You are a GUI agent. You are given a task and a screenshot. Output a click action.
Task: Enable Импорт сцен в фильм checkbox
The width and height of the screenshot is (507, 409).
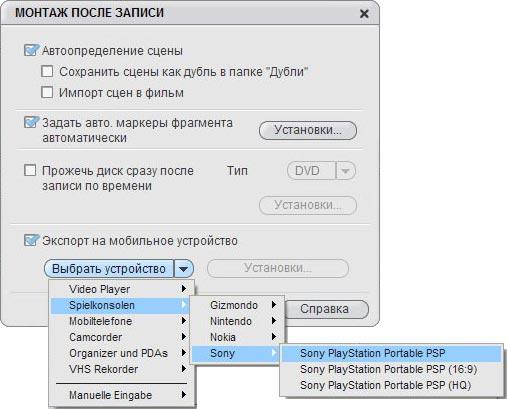coord(47,92)
